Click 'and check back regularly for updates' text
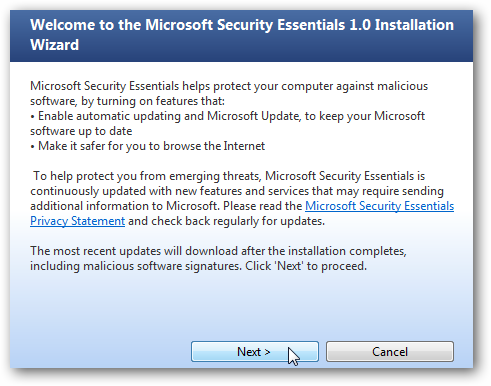Viewport: 491px width, 386px height. [x=226, y=221]
